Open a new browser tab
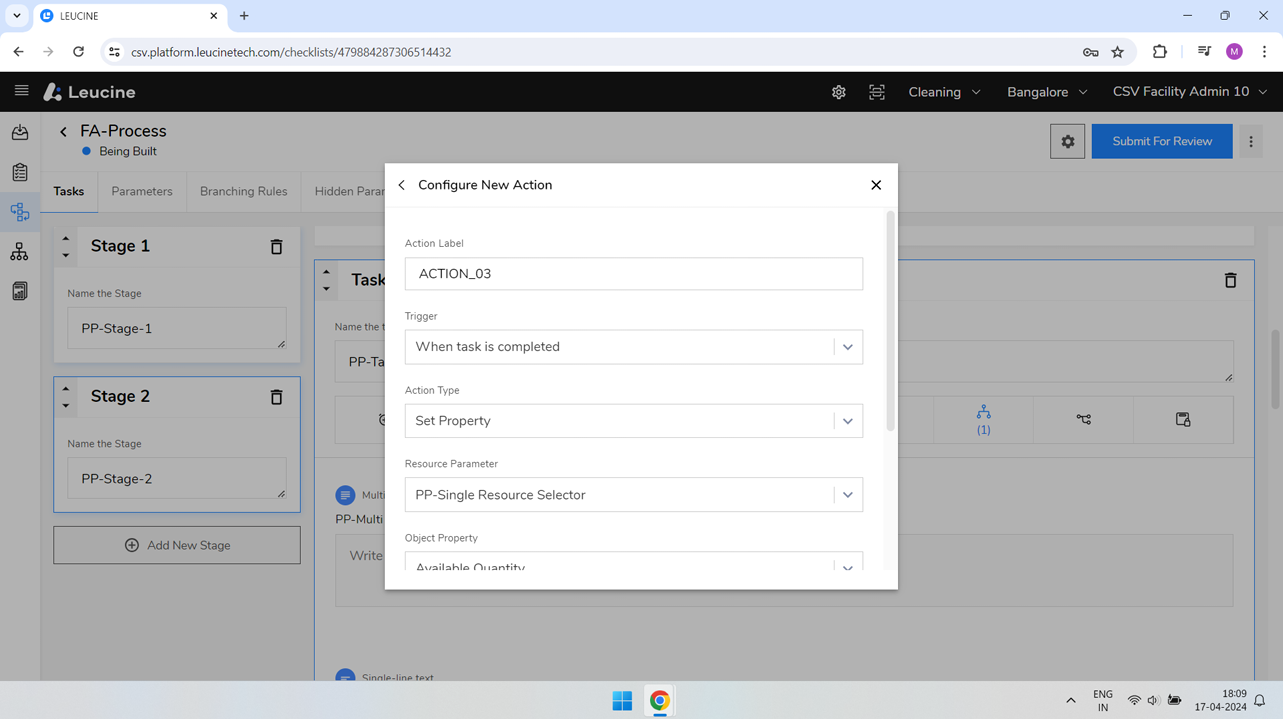Image resolution: width=1285 pixels, height=719 pixels. tap(244, 16)
